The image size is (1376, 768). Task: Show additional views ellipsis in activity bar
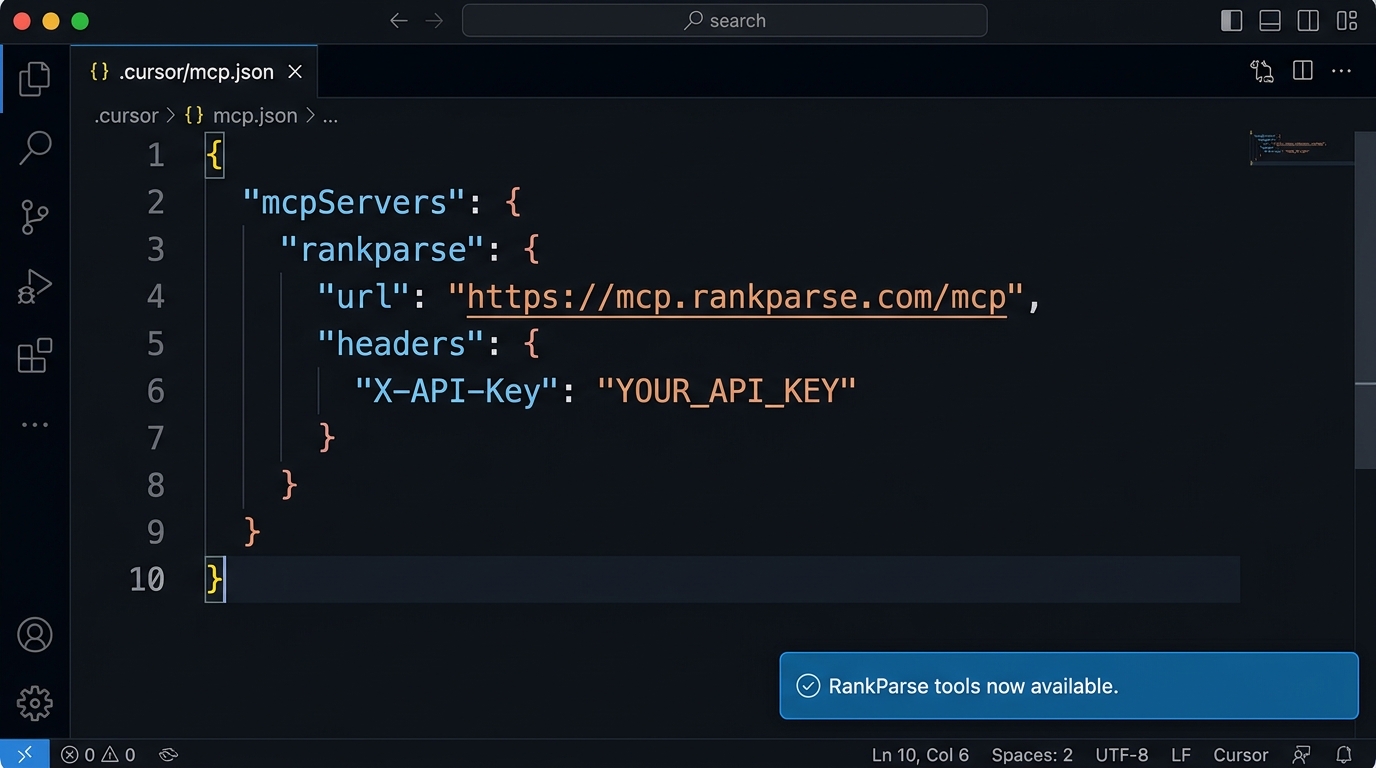[35, 425]
